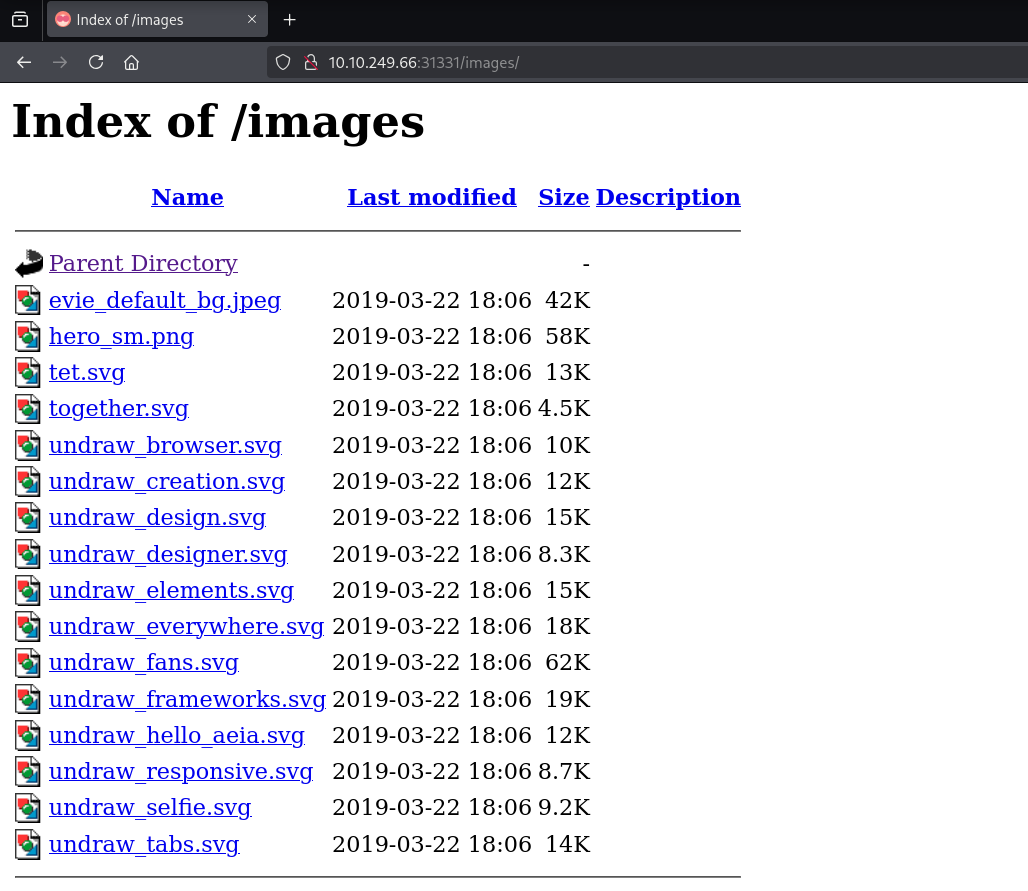The height and width of the screenshot is (891, 1028).
Task: Open undraw_hello_aeia.svg file link
Action: (x=176, y=736)
